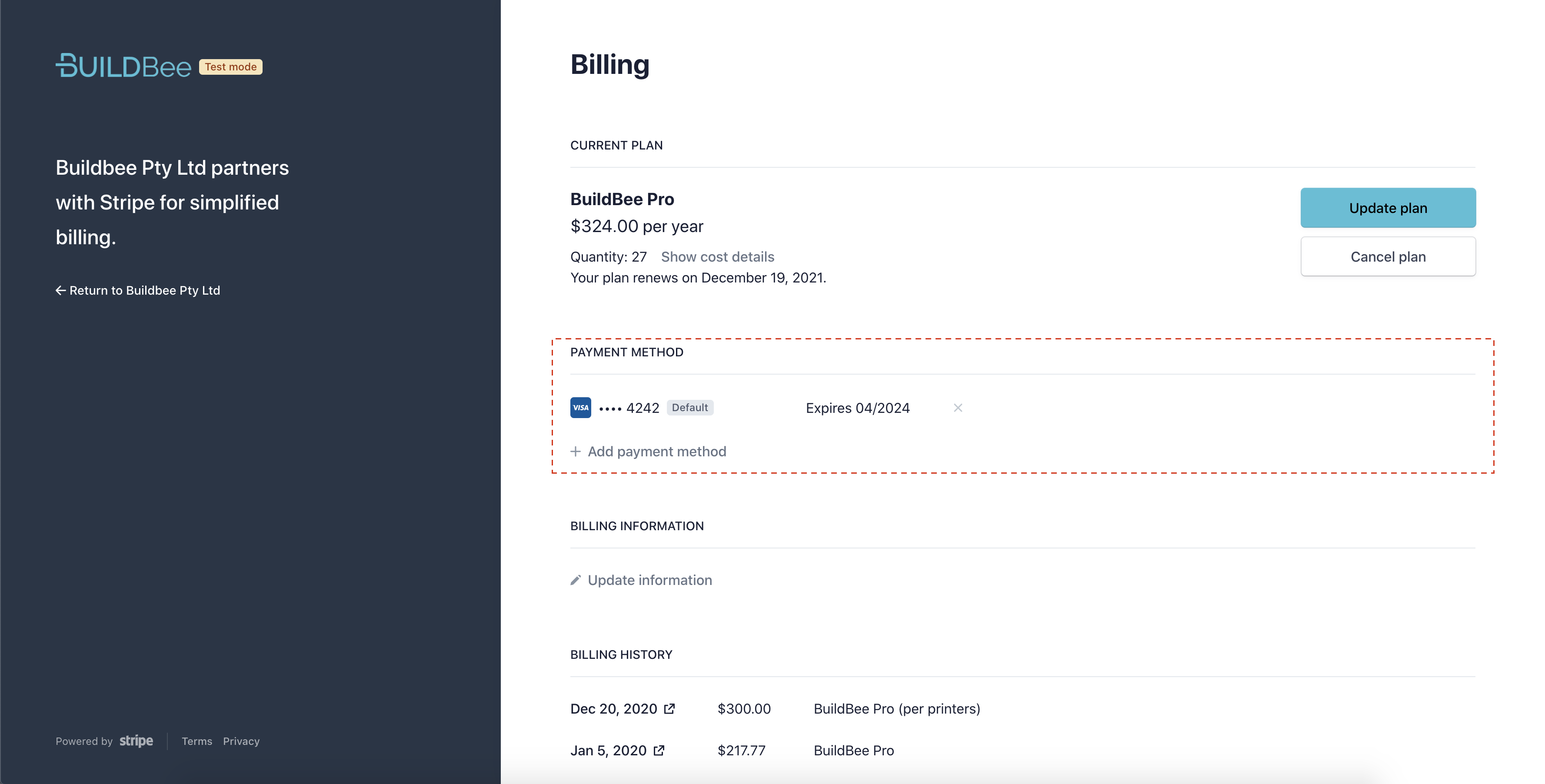Image resolution: width=1545 pixels, height=784 pixels.
Task: Click the '•••• 4242' card number
Action: pos(629,408)
